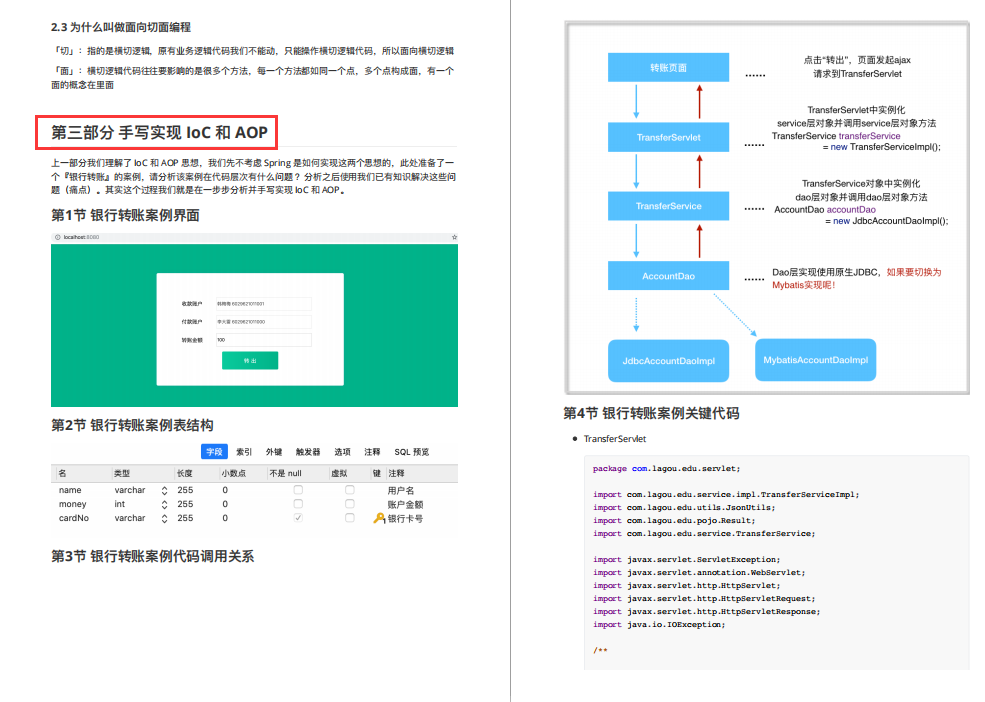Click the cardNo field cell
The width and height of the screenshot is (985, 702).
73,518
